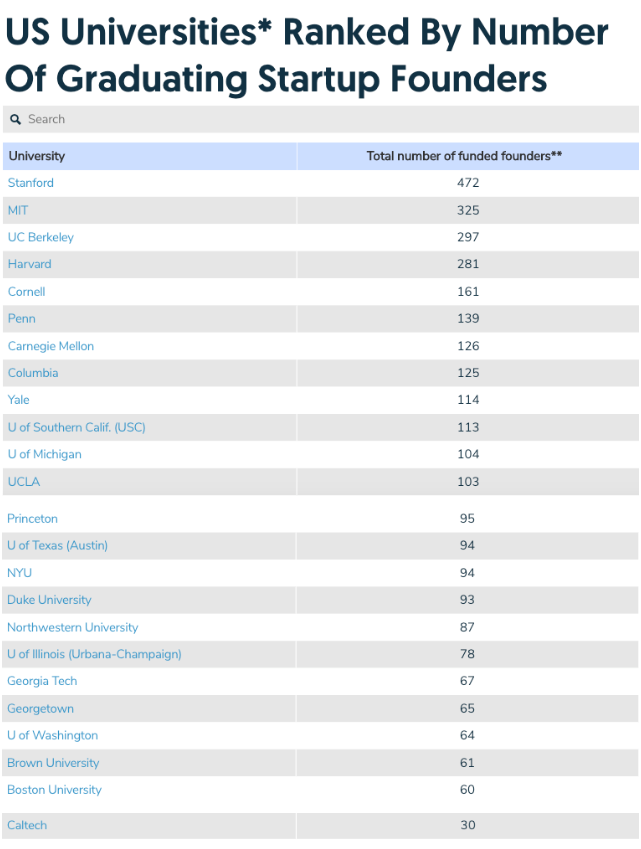Click the Search input field

320,120
